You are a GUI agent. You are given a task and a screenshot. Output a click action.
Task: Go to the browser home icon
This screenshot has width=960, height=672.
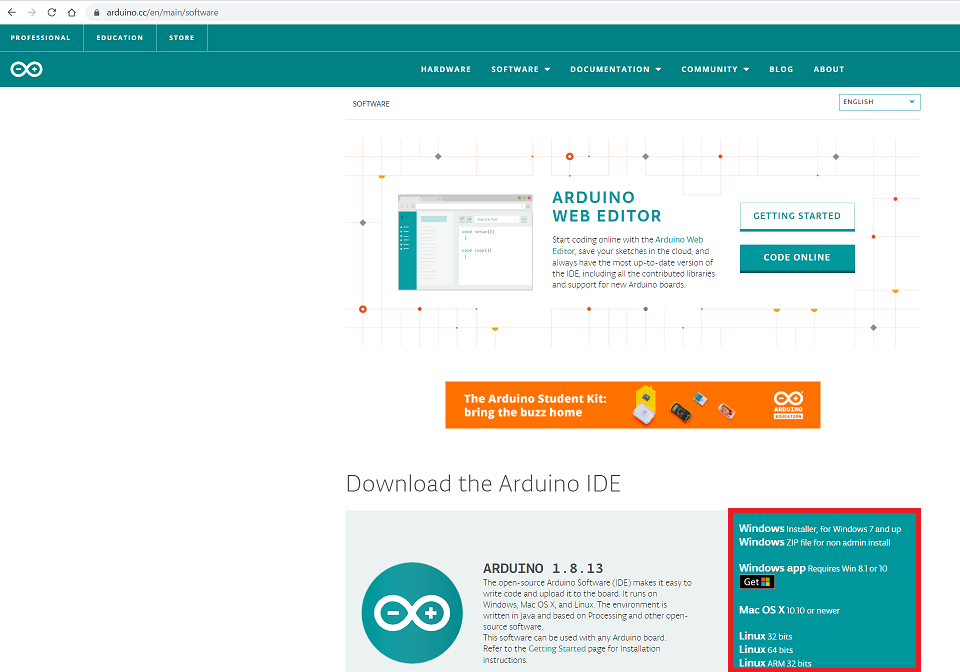72,12
